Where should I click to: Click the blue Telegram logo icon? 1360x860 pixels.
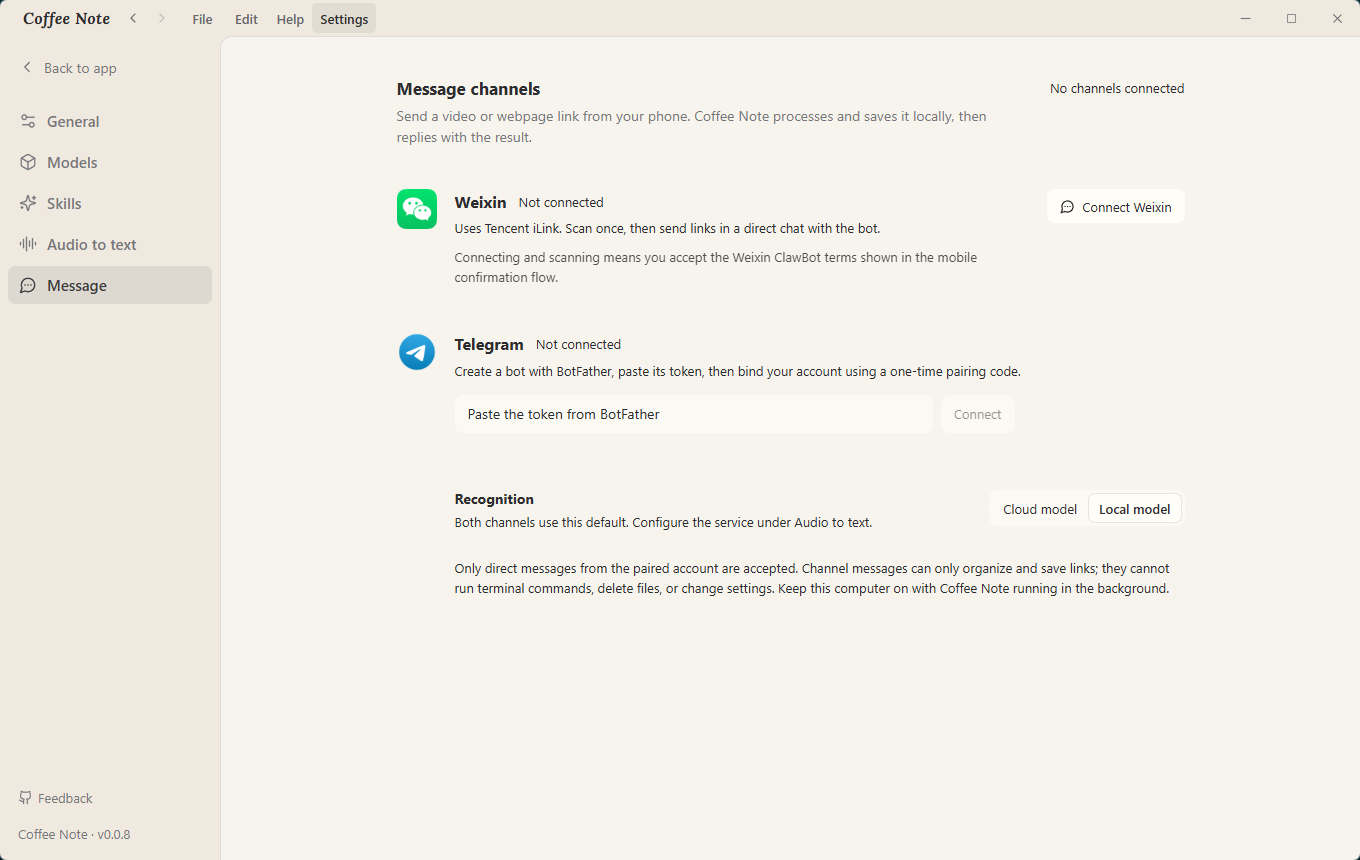tap(417, 352)
